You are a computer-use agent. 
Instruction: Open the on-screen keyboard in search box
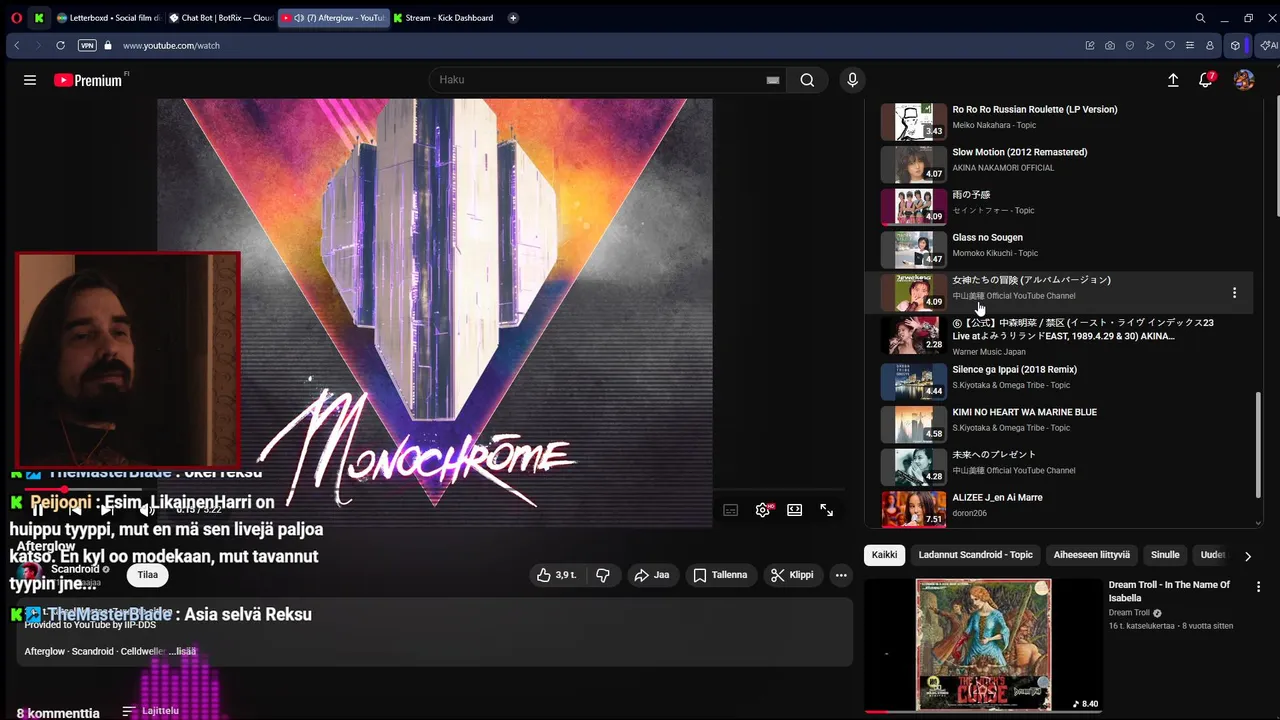click(x=772, y=80)
